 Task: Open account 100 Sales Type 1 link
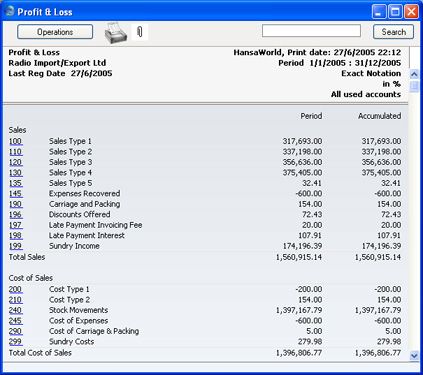click(x=15, y=141)
